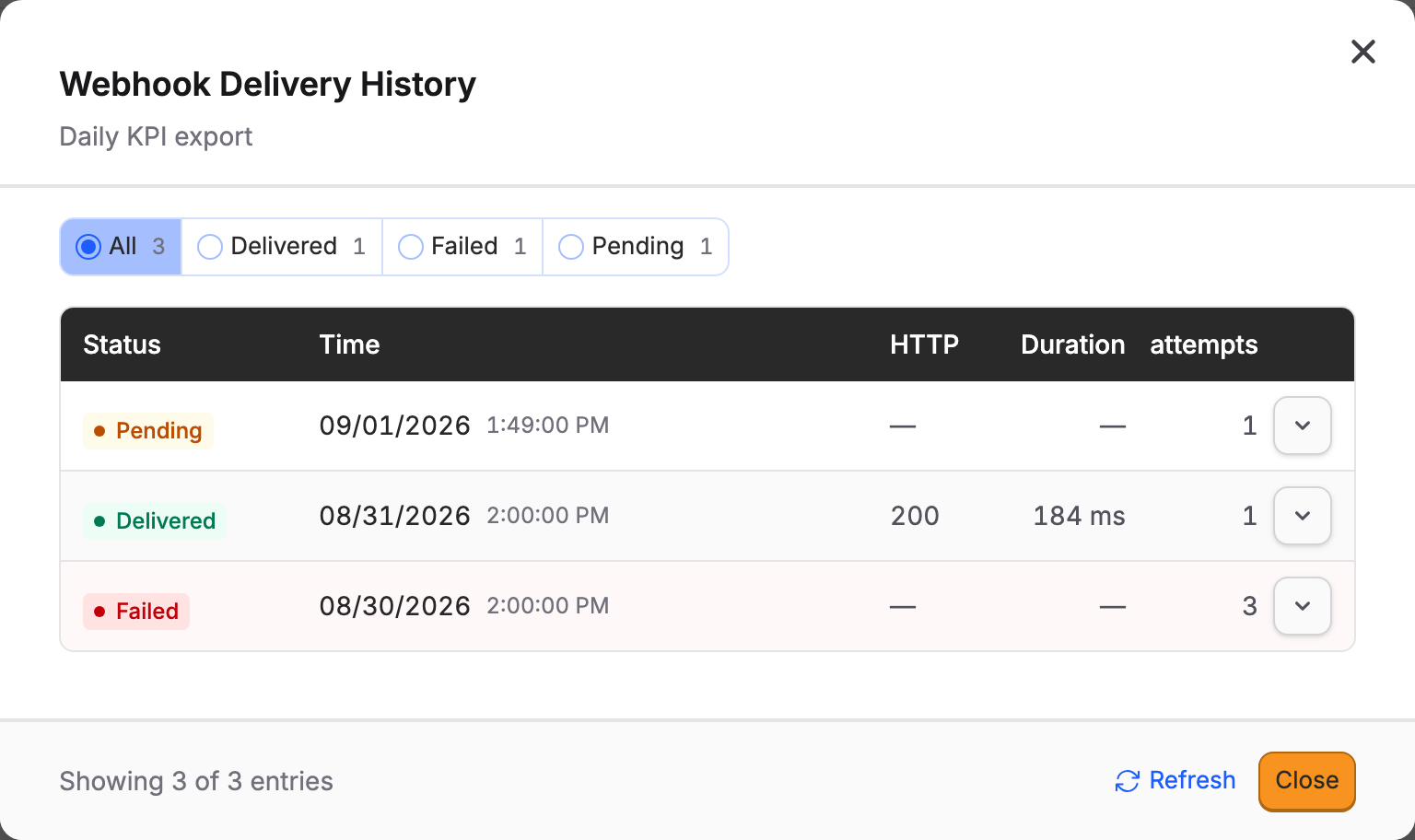Expand the Delivered delivery row details
This screenshot has width=1415, height=840.
coord(1303,516)
